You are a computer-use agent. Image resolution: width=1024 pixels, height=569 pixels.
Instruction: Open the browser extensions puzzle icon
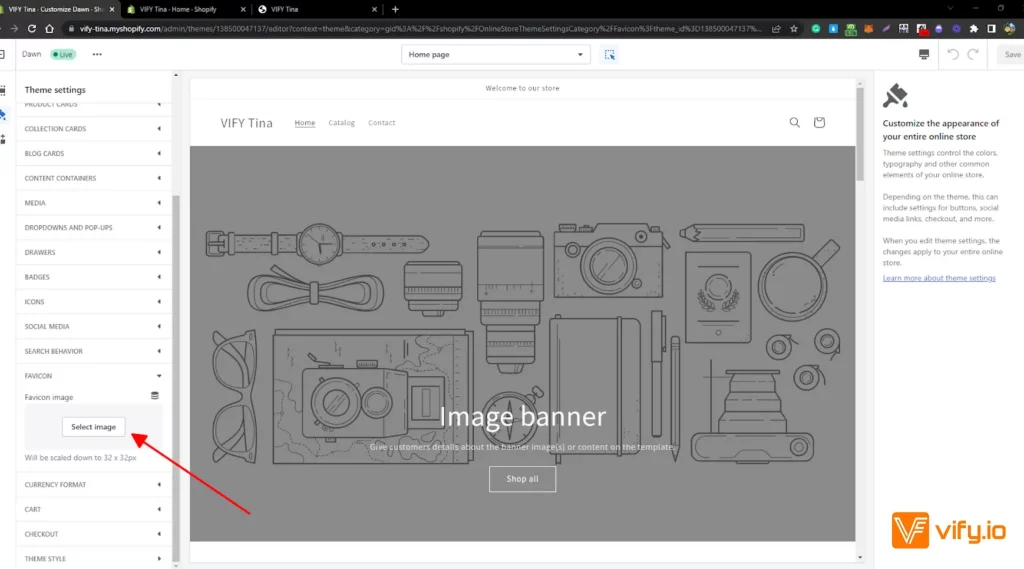974,29
